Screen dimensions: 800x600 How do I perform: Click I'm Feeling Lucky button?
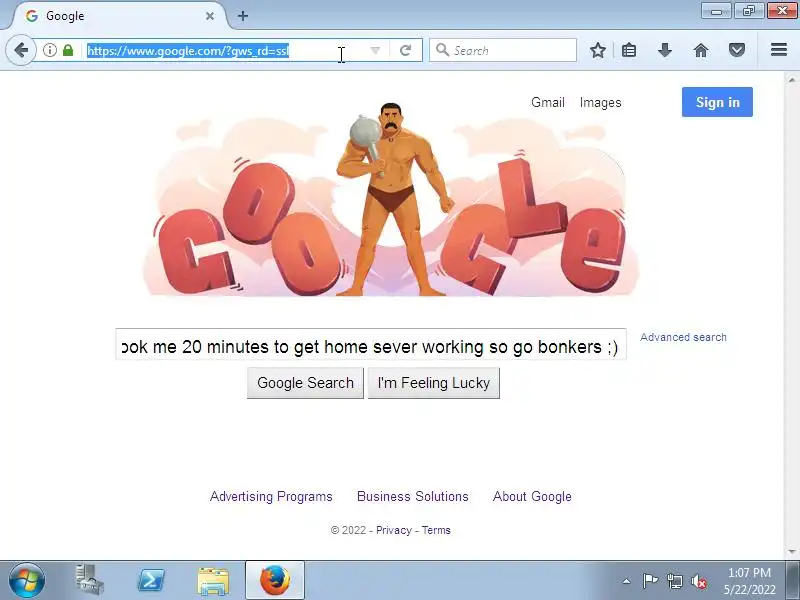pyautogui.click(x=434, y=383)
